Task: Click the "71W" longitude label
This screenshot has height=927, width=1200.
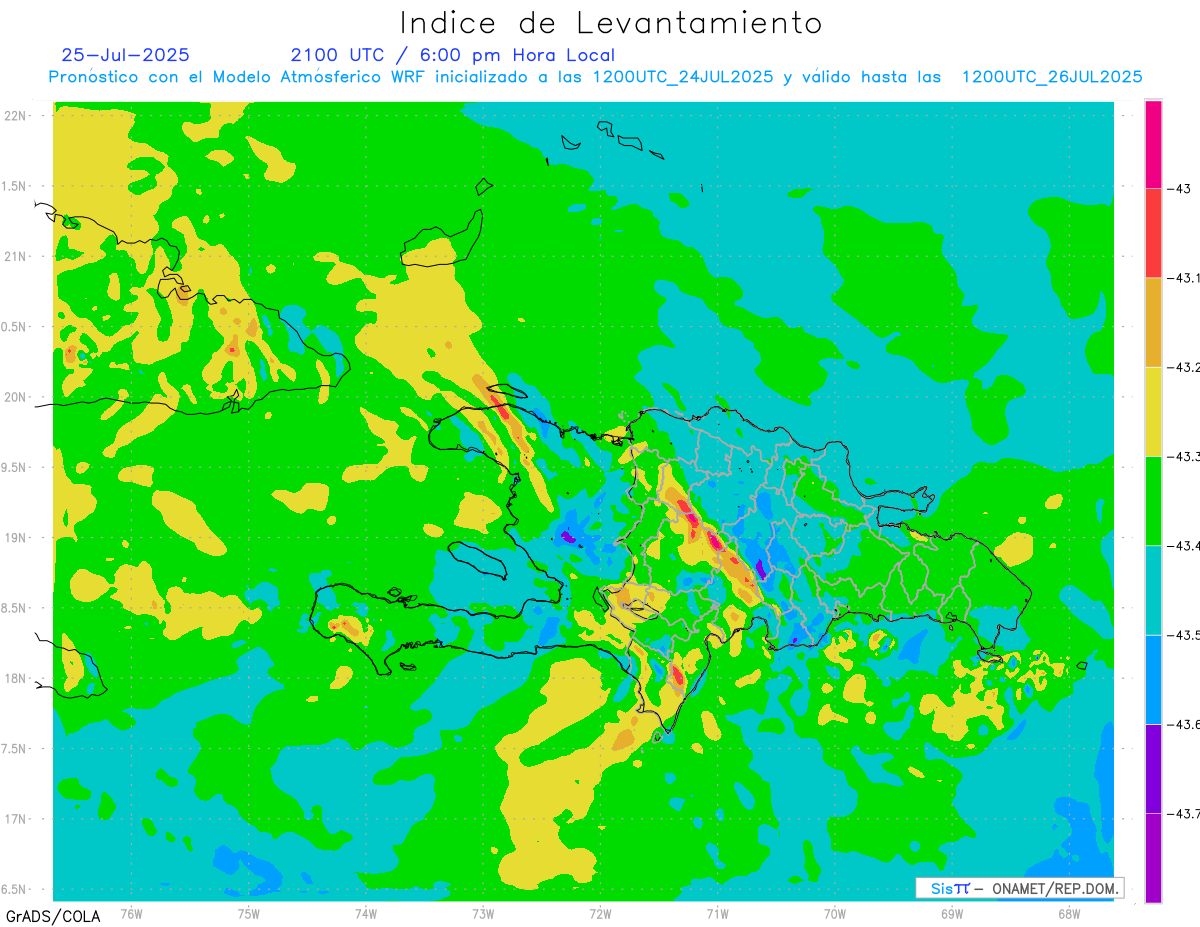Action: pos(717,914)
